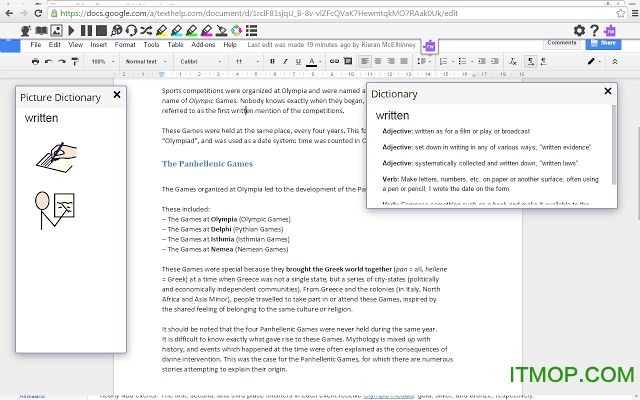Click the Read&Write Play button
This screenshot has width=640, height=400.
pyautogui.click(x=68, y=31)
